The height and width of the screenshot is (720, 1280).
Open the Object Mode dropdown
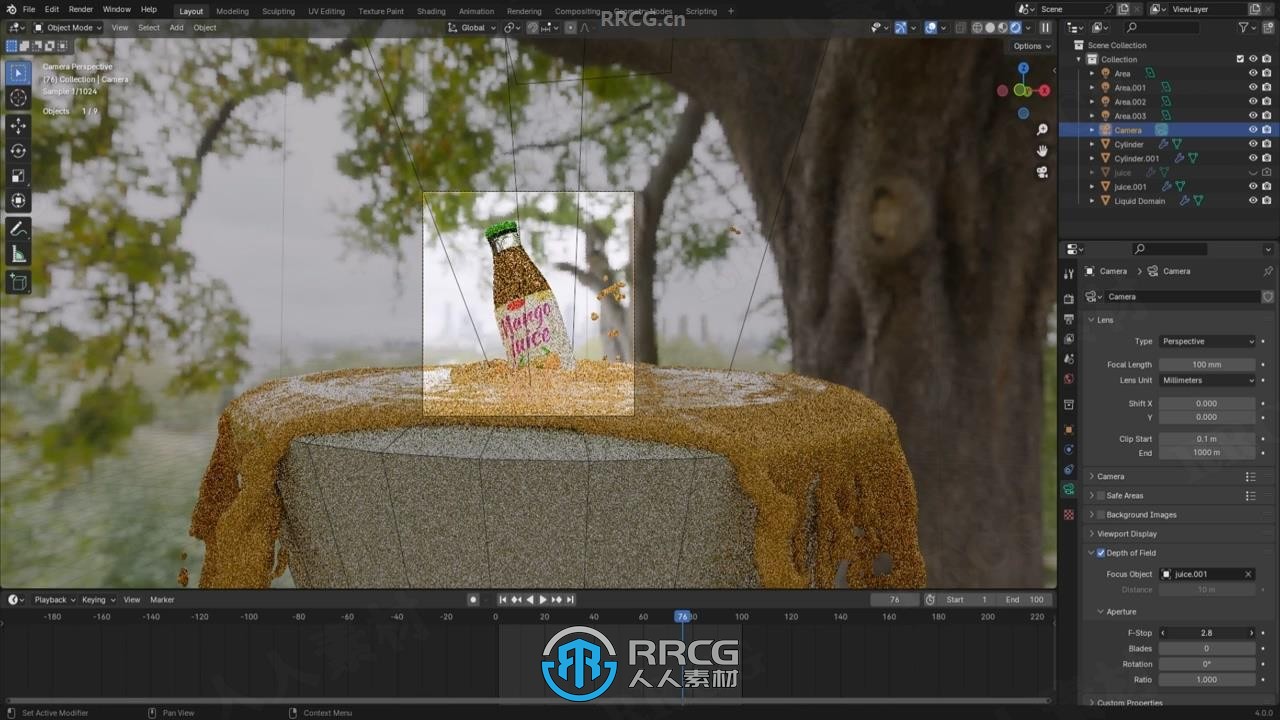pos(67,28)
